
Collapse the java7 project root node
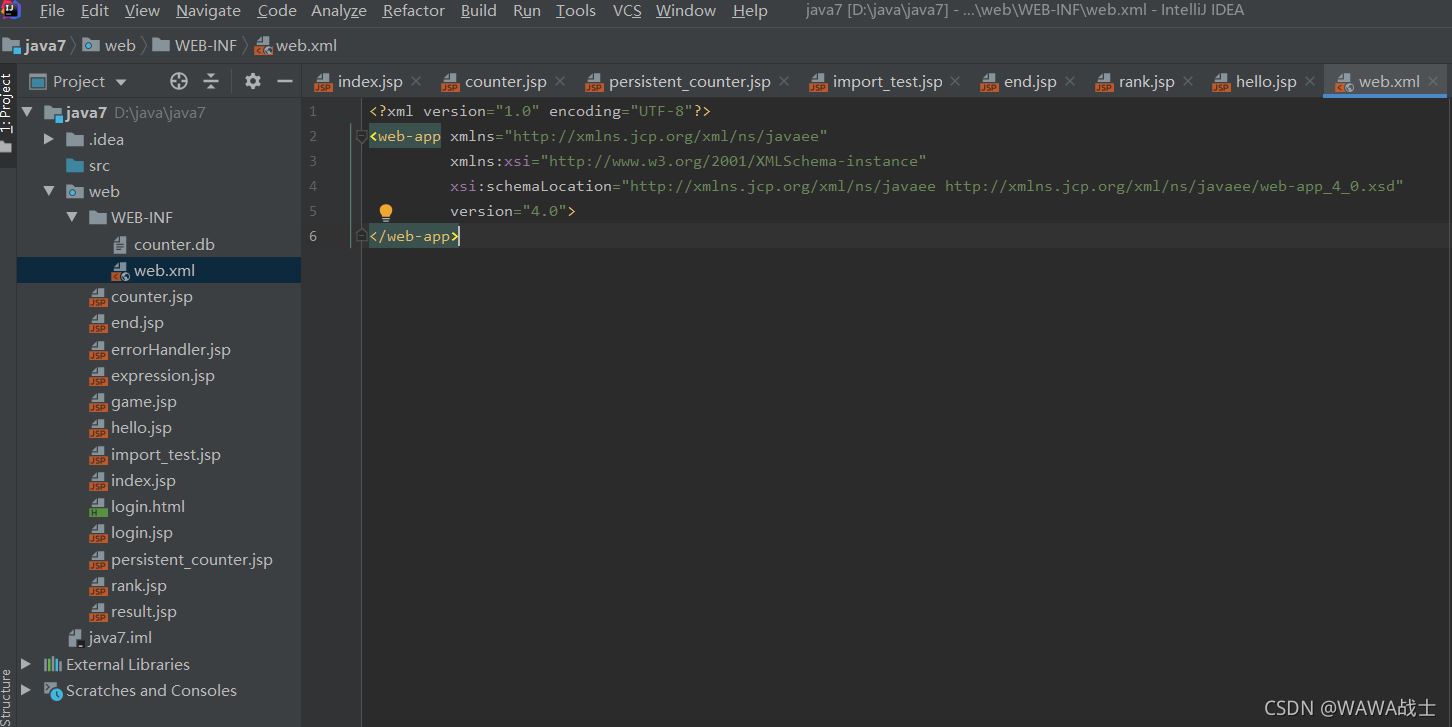(27, 112)
